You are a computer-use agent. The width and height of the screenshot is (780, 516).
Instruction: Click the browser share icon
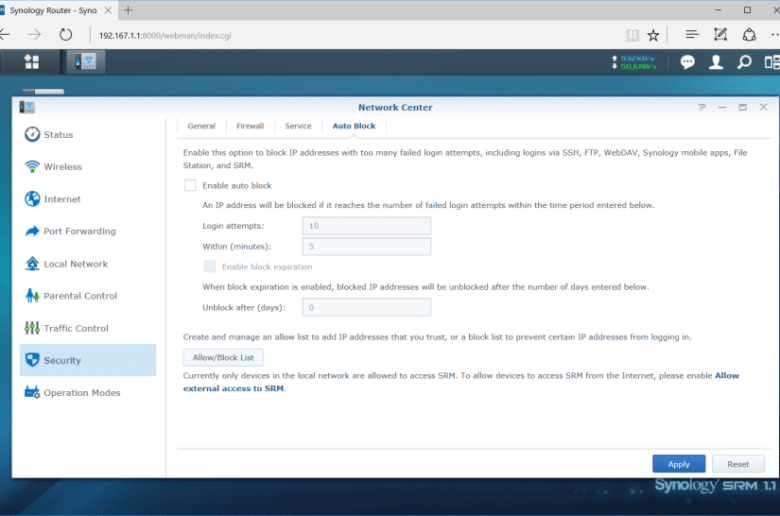click(x=749, y=35)
